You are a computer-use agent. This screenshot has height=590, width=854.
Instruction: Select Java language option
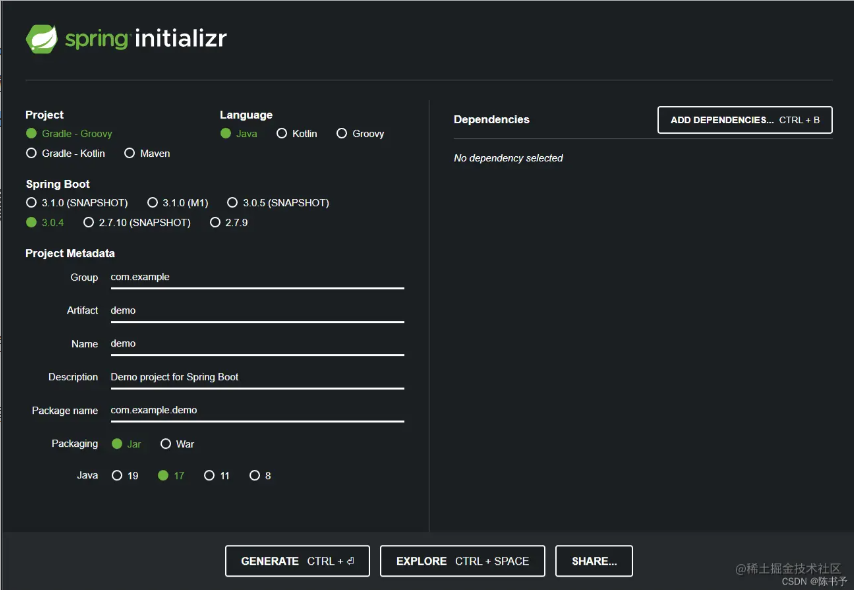click(x=239, y=133)
